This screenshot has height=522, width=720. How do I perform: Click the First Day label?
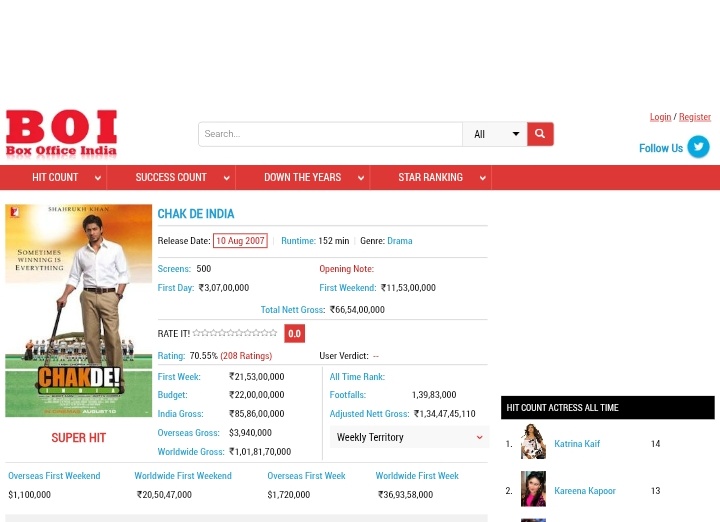click(176, 288)
